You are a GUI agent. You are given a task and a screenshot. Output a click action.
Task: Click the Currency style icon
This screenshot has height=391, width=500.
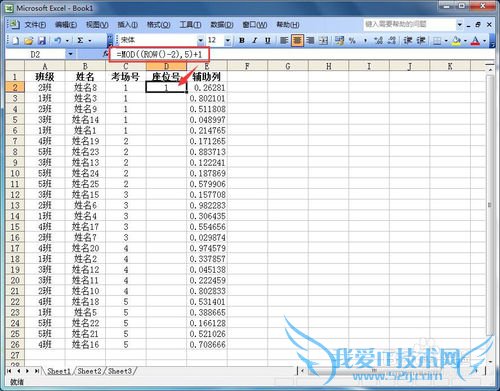tap(339, 41)
